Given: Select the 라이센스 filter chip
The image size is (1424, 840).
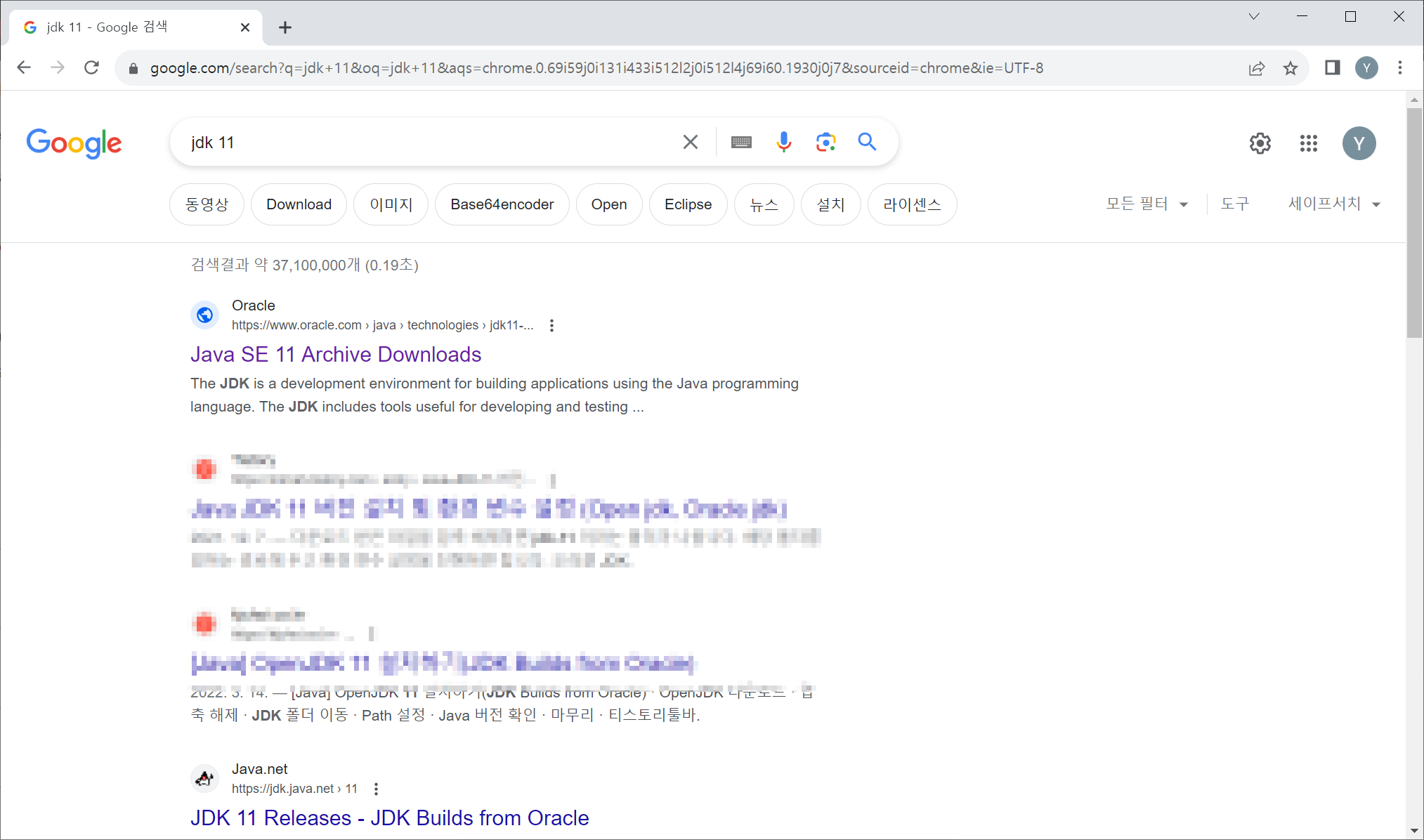Looking at the screenshot, I should 912,204.
